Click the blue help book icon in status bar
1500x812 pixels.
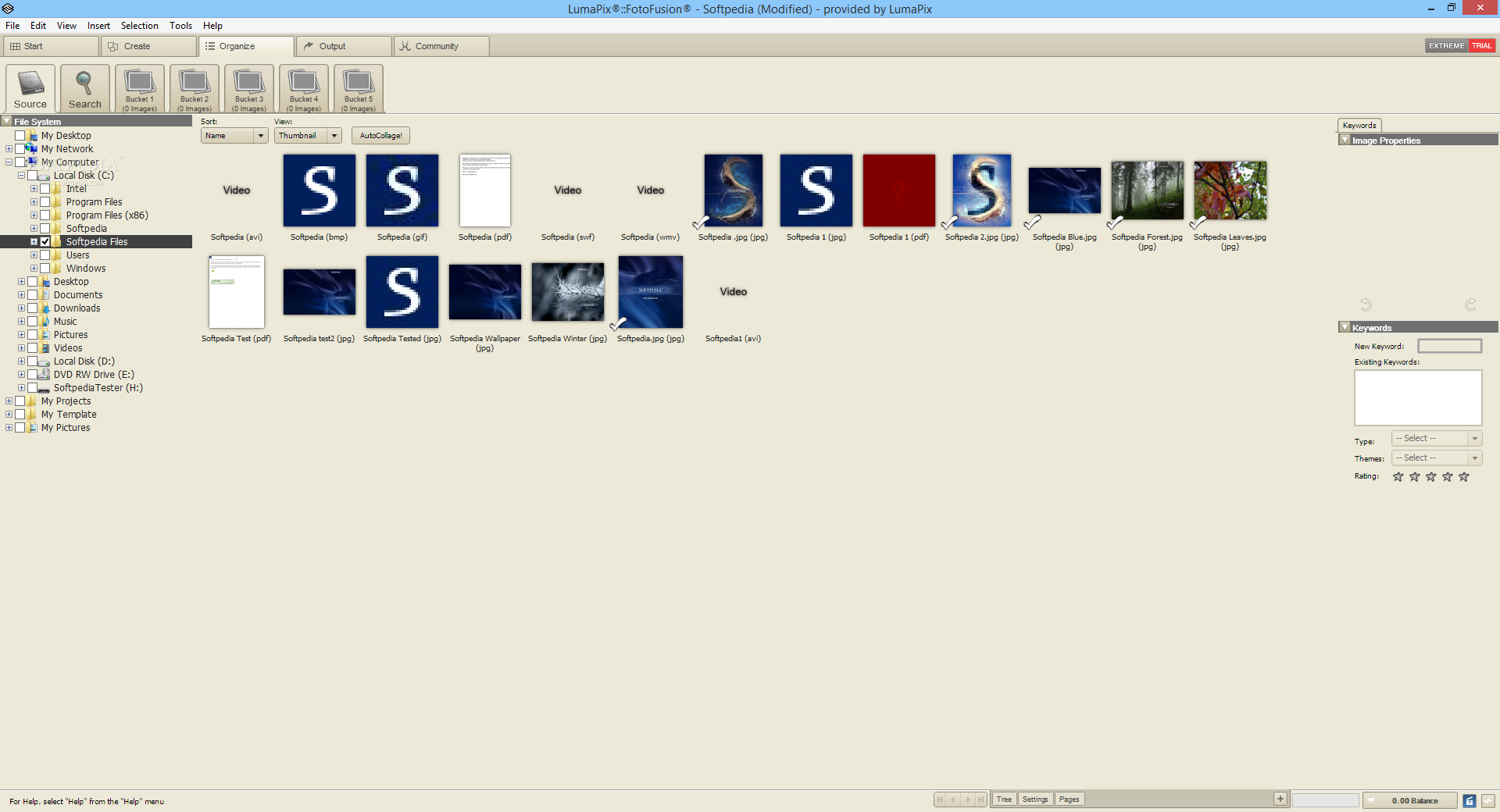pyautogui.click(x=1470, y=800)
